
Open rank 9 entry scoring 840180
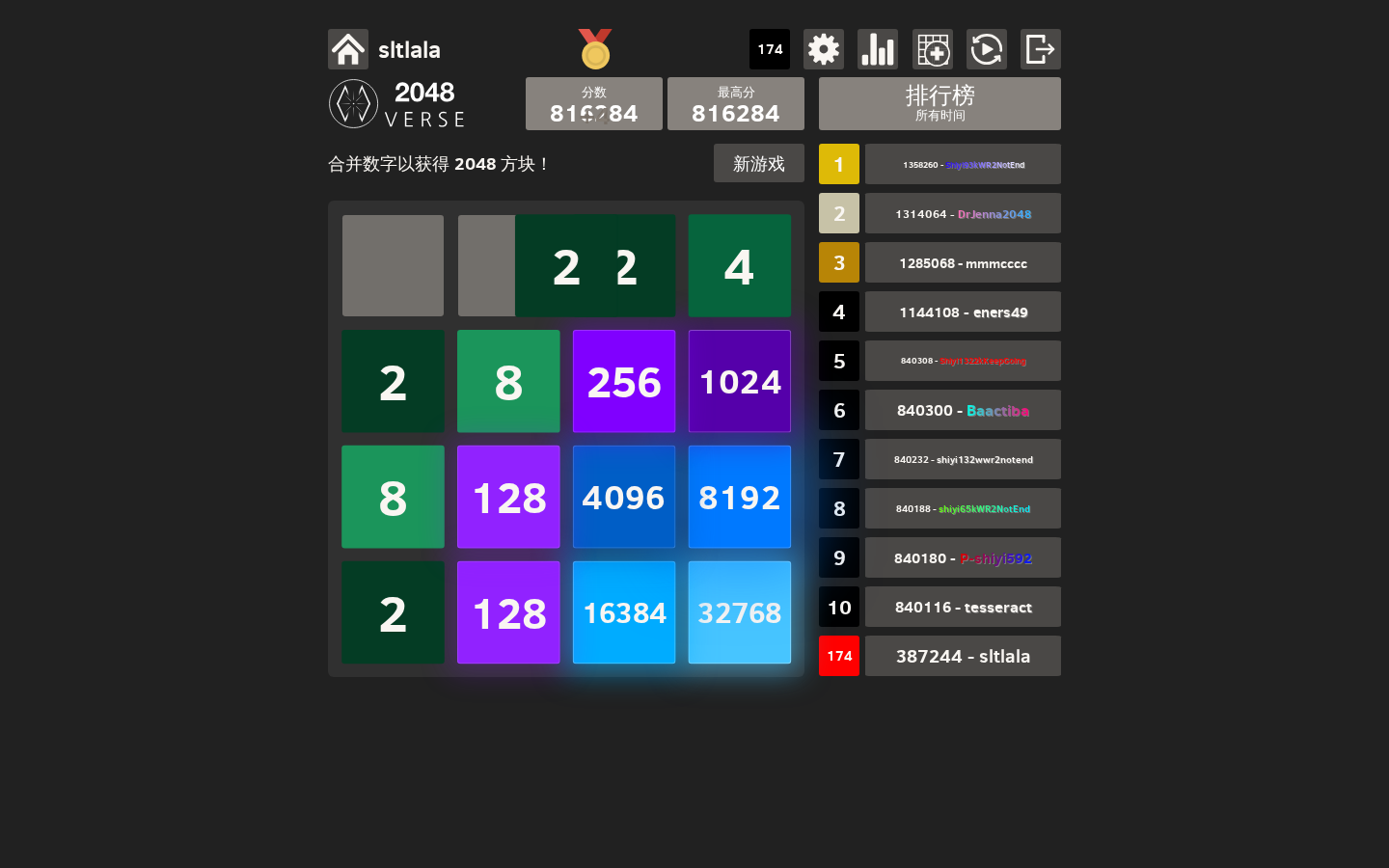(x=963, y=557)
